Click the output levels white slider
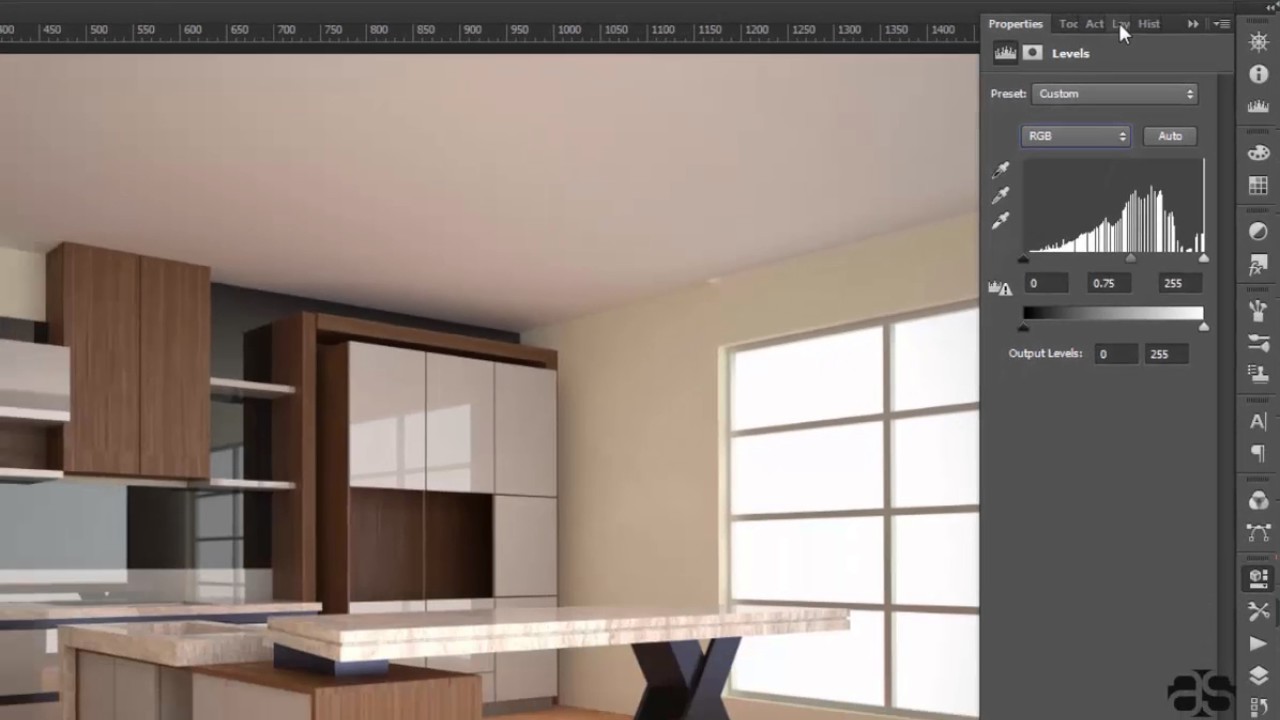This screenshot has width=1280, height=720. tap(1204, 328)
